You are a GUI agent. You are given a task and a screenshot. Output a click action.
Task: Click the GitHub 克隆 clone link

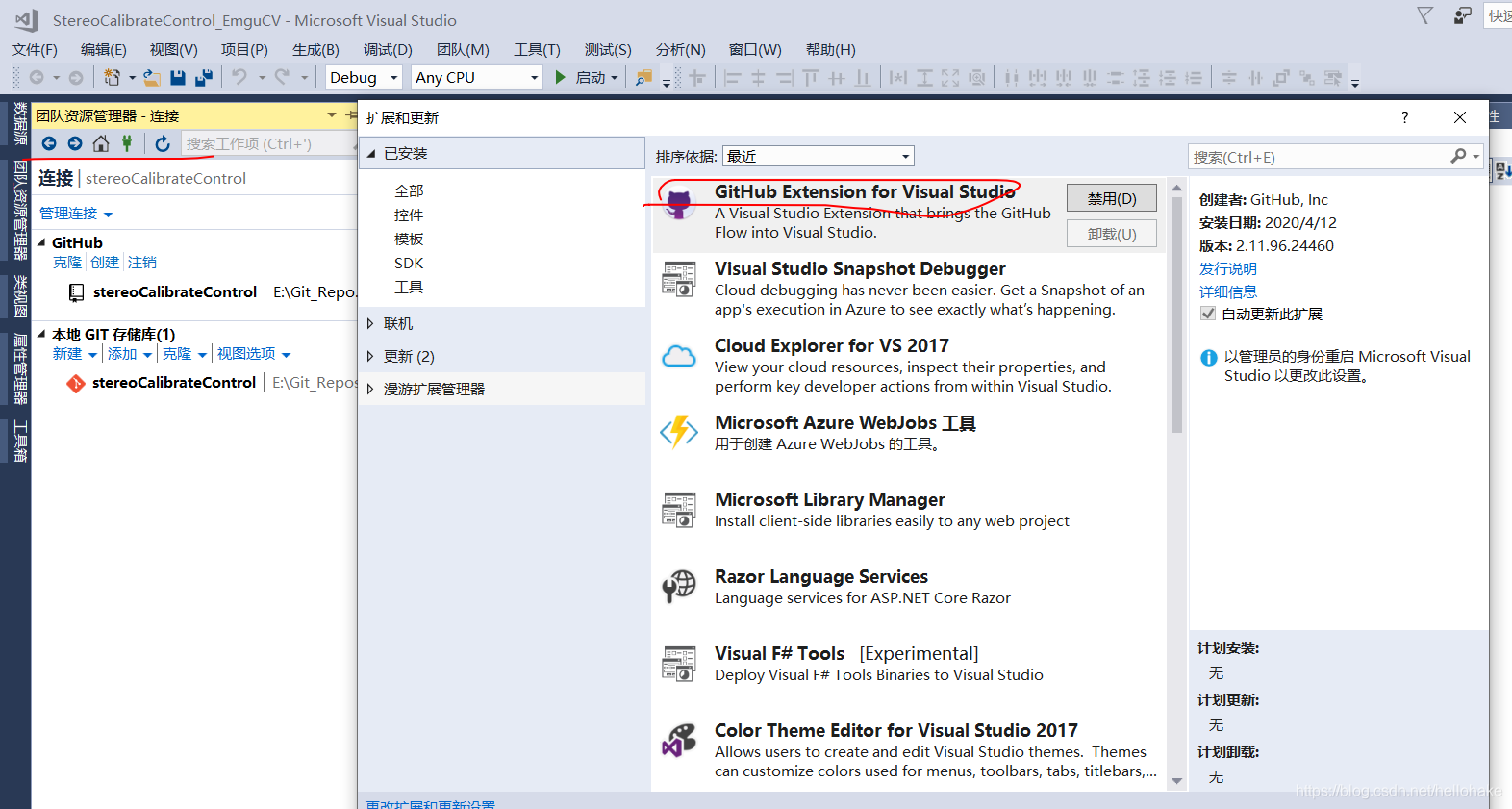point(67,263)
